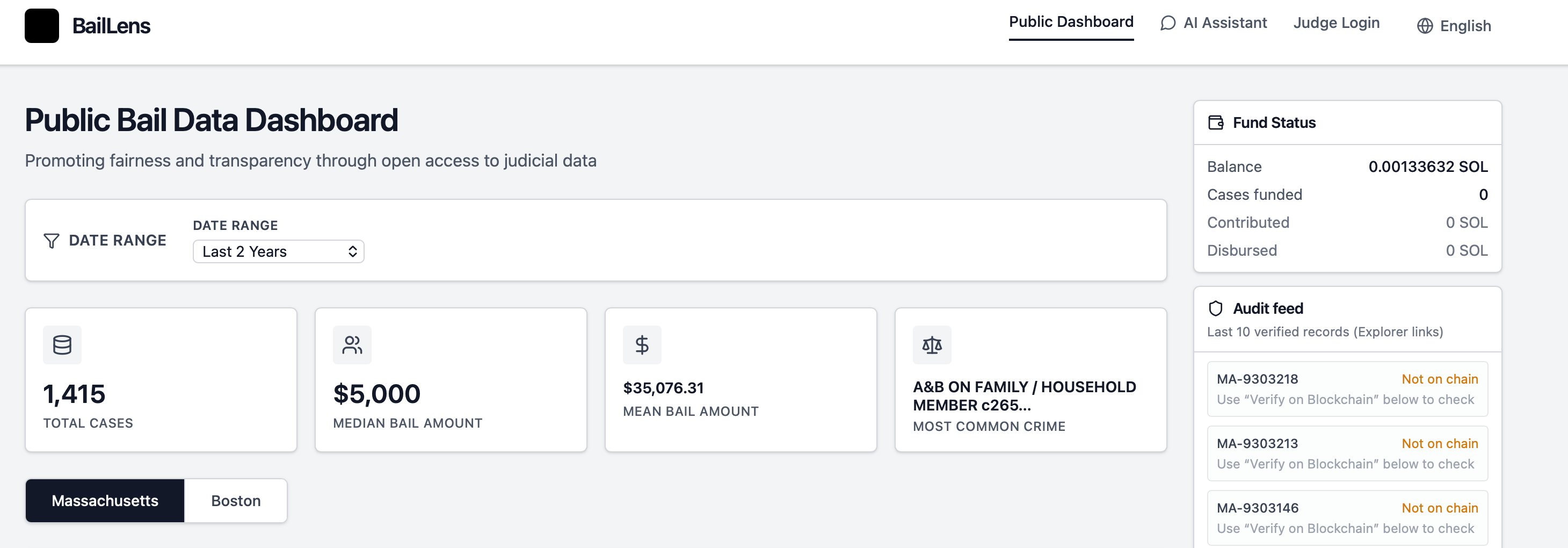
Task: Click the database icon on Total Cases card
Action: coord(62,345)
